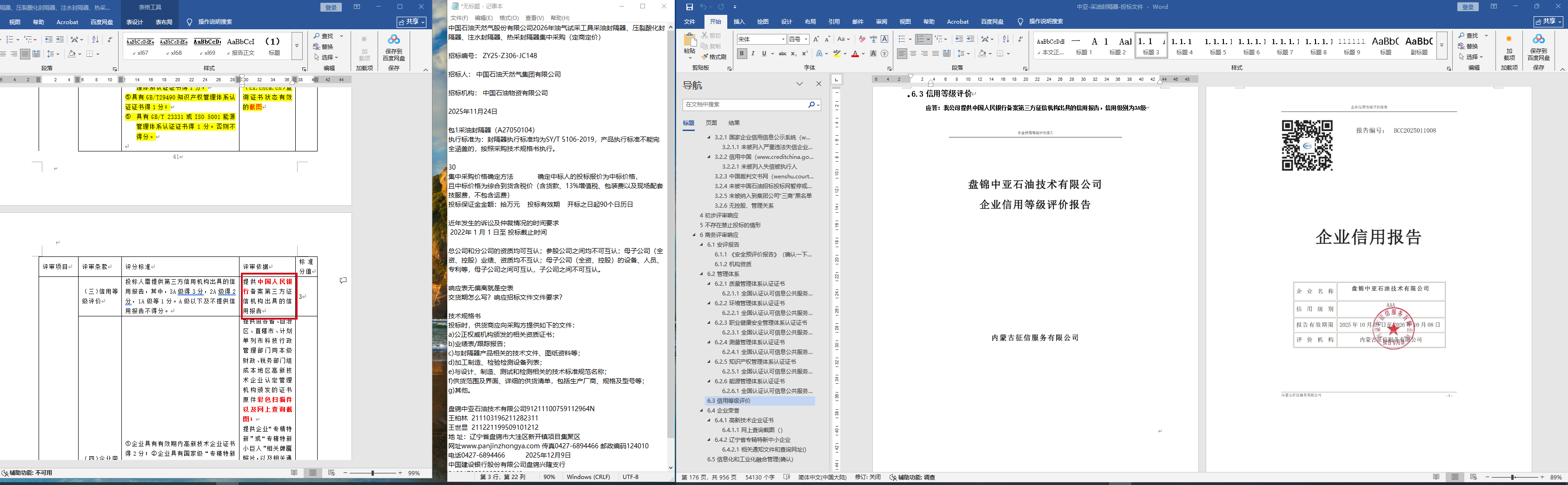Viewport: 1568px width, 485px height.
Task: Toggle justify alignment in left Word ribbon
Action: point(24,54)
